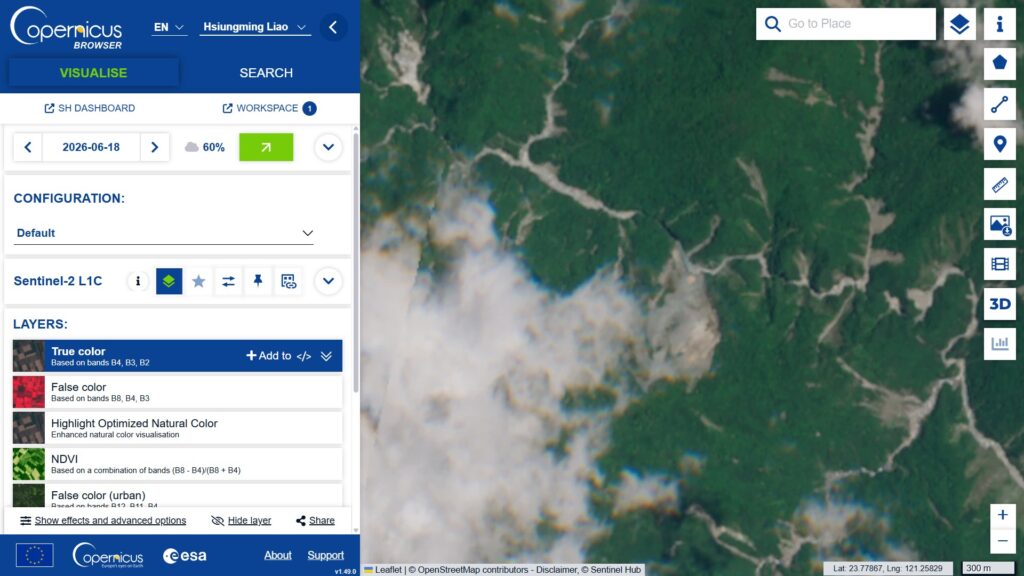Click the Copernicus Browser logo
This screenshot has height=576, width=1024.
(x=66, y=28)
